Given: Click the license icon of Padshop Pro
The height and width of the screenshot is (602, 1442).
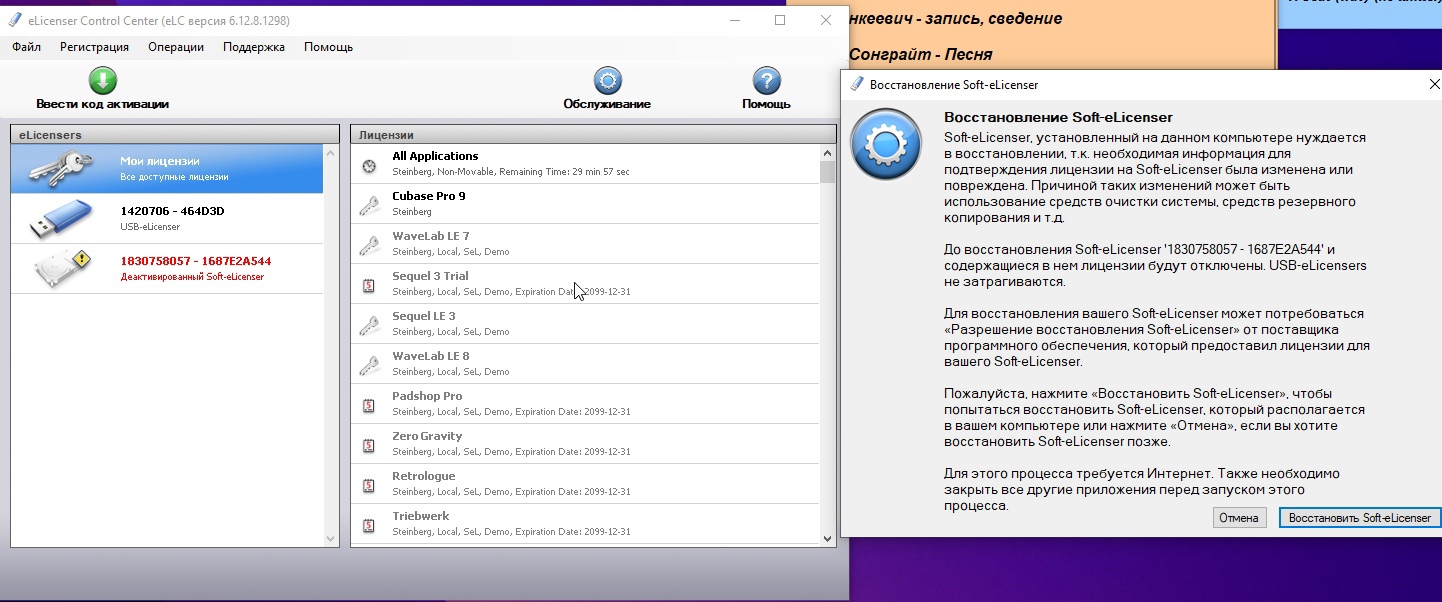Looking at the screenshot, I should (x=369, y=406).
